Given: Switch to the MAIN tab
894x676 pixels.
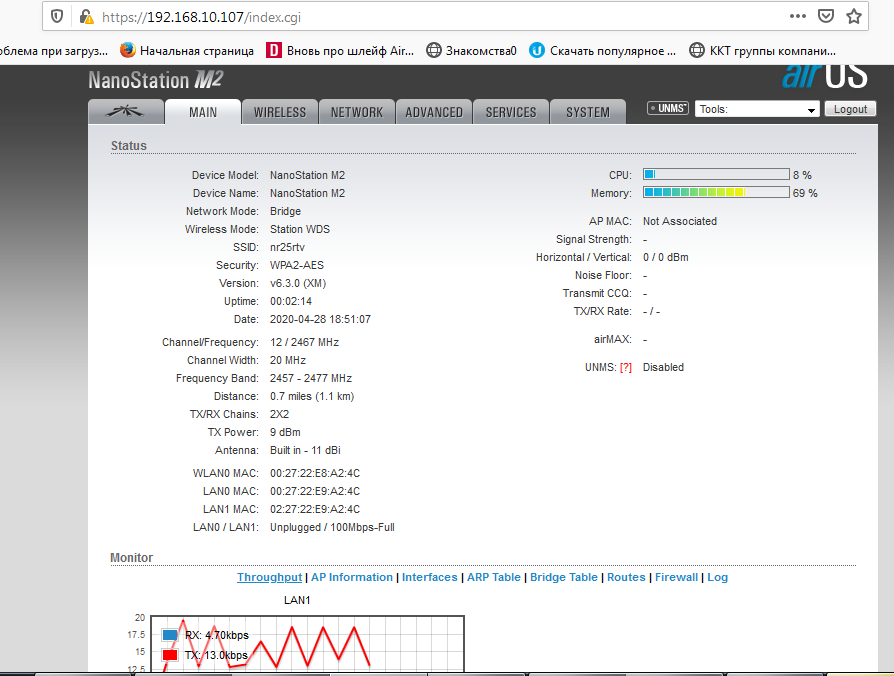Looking at the screenshot, I should point(203,112).
